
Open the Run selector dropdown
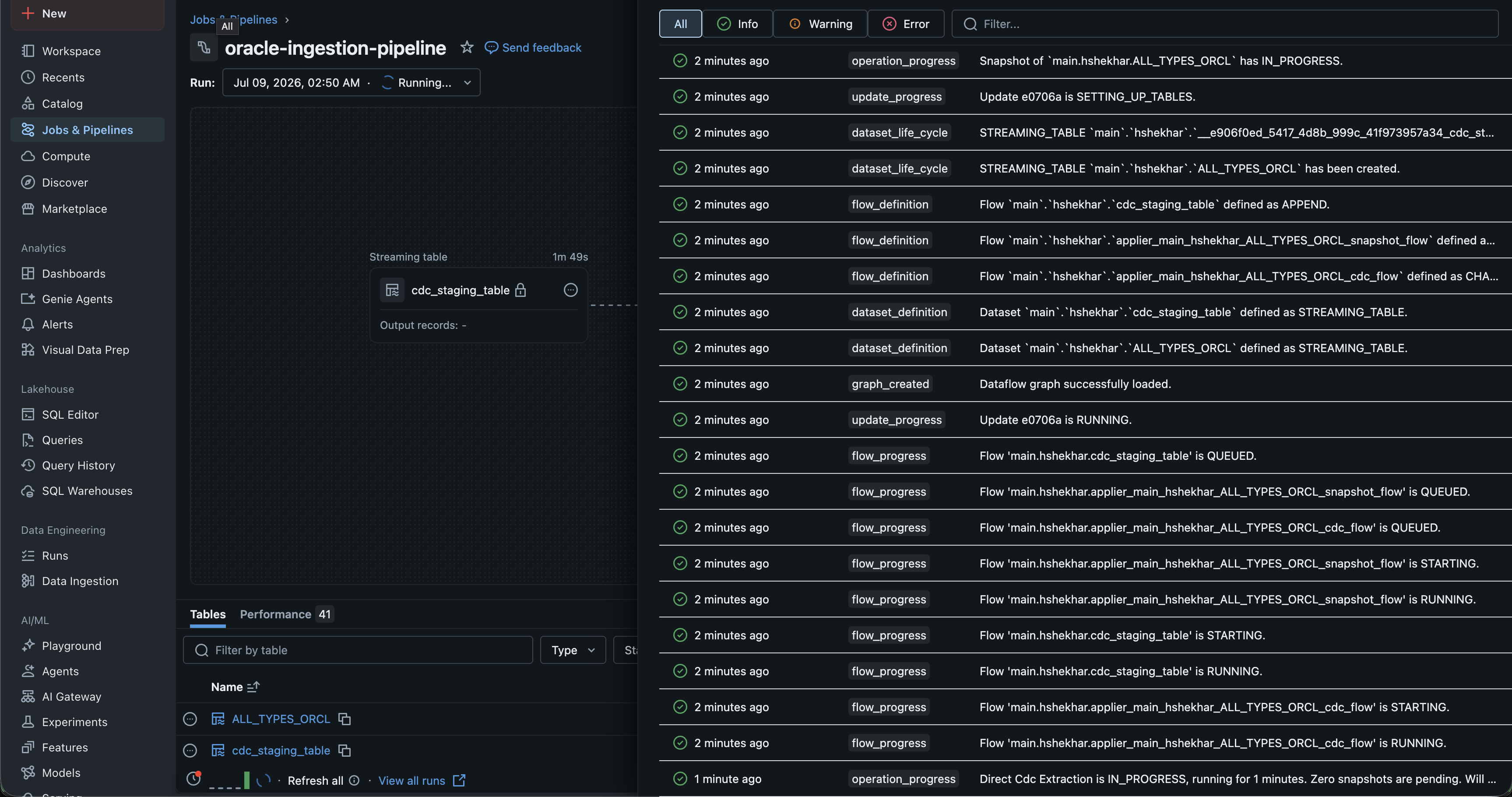click(351, 83)
